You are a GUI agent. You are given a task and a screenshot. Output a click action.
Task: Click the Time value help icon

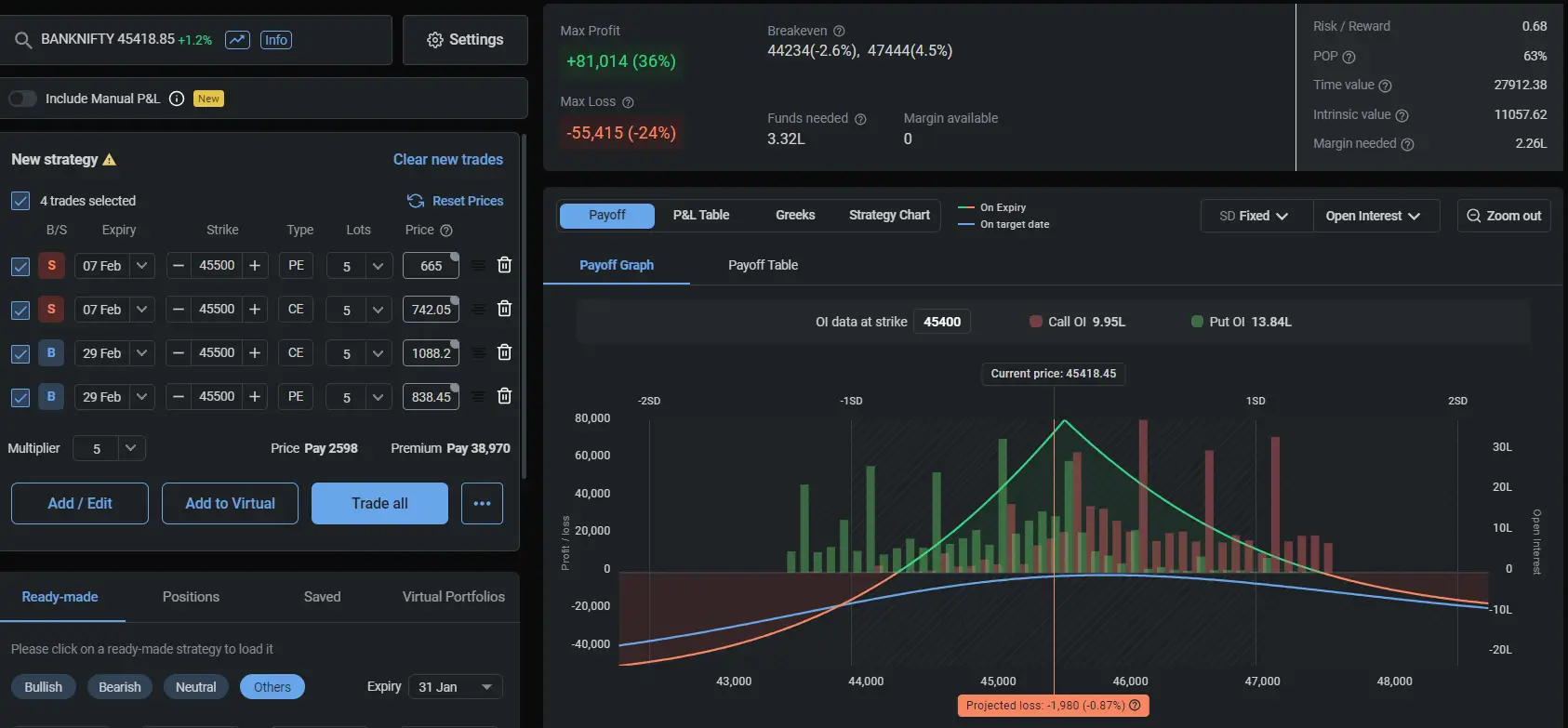point(1385,86)
